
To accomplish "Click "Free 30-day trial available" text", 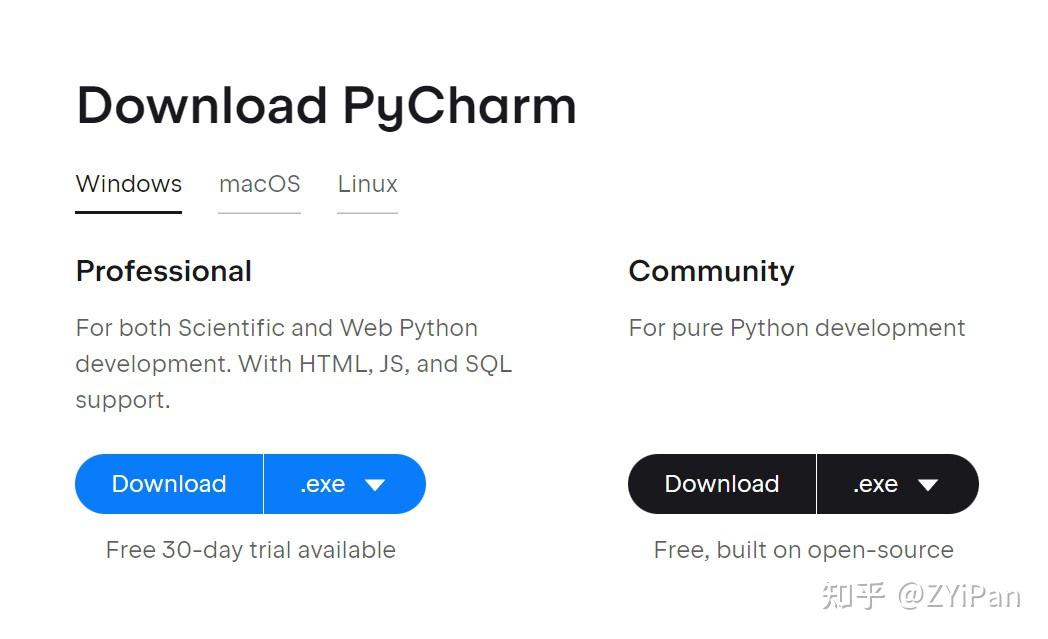I will tap(250, 550).
